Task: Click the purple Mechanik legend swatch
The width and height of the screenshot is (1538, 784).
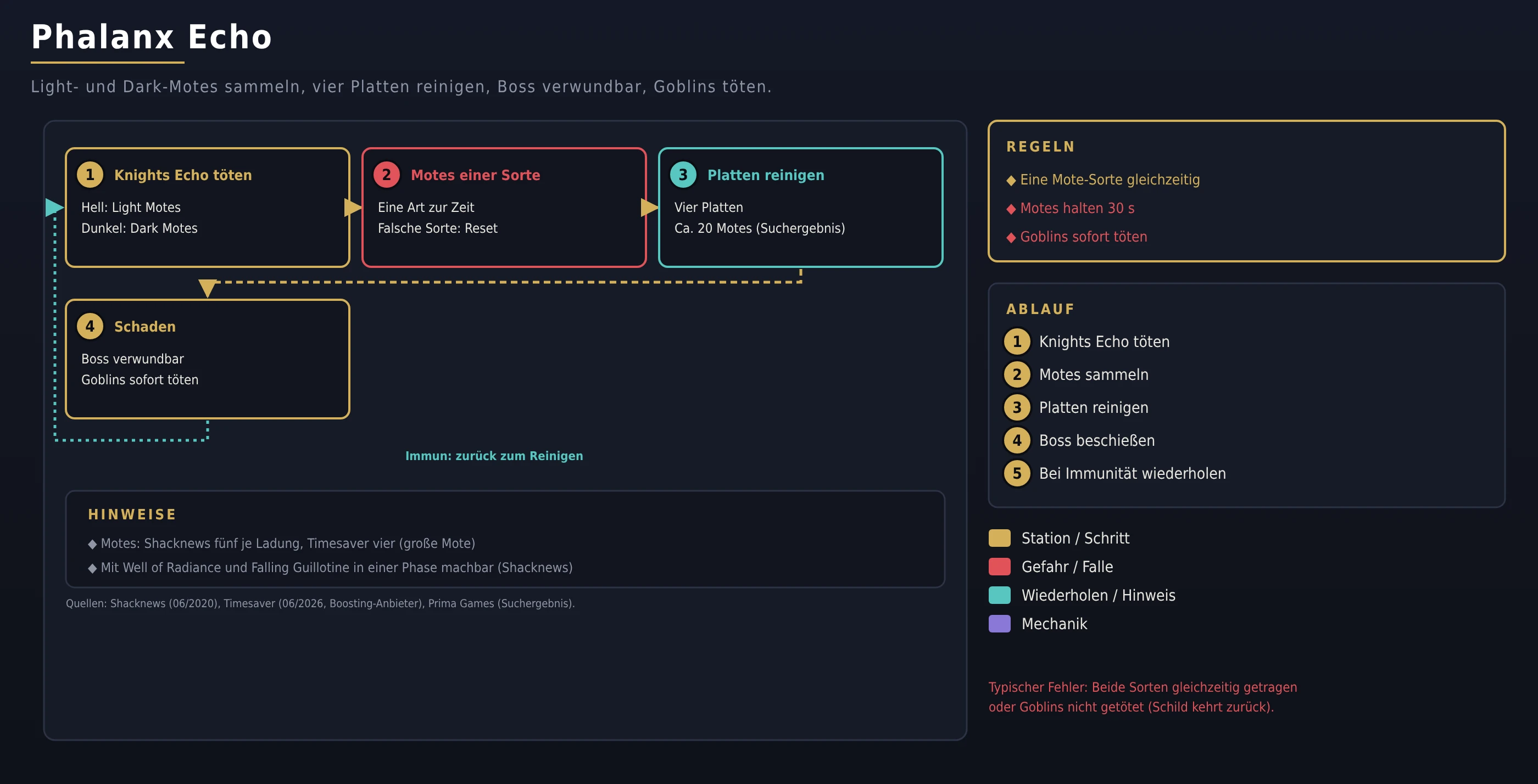Action: pyautogui.click(x=1000, y=624)
